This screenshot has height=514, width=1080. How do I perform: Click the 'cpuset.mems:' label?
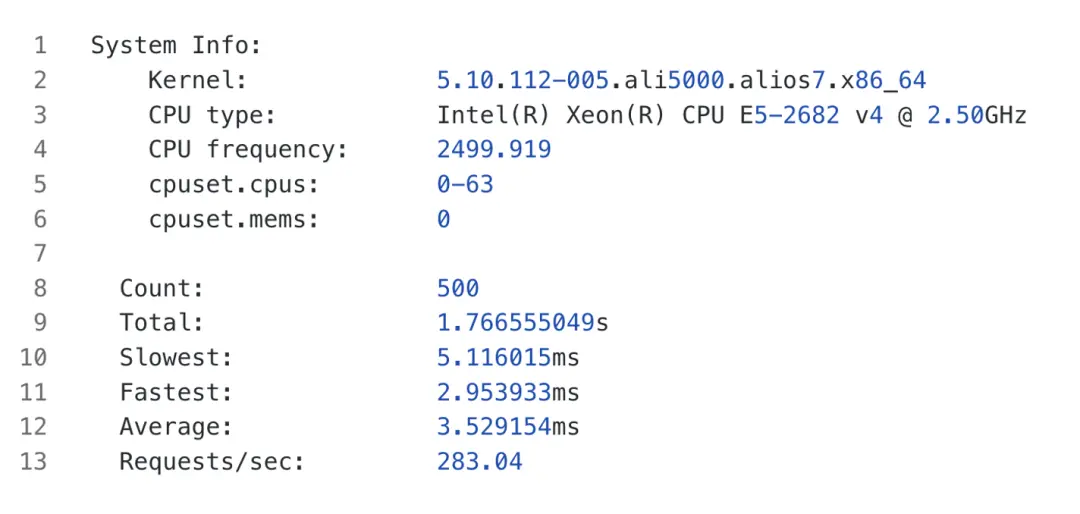click(x=233, y=219)
